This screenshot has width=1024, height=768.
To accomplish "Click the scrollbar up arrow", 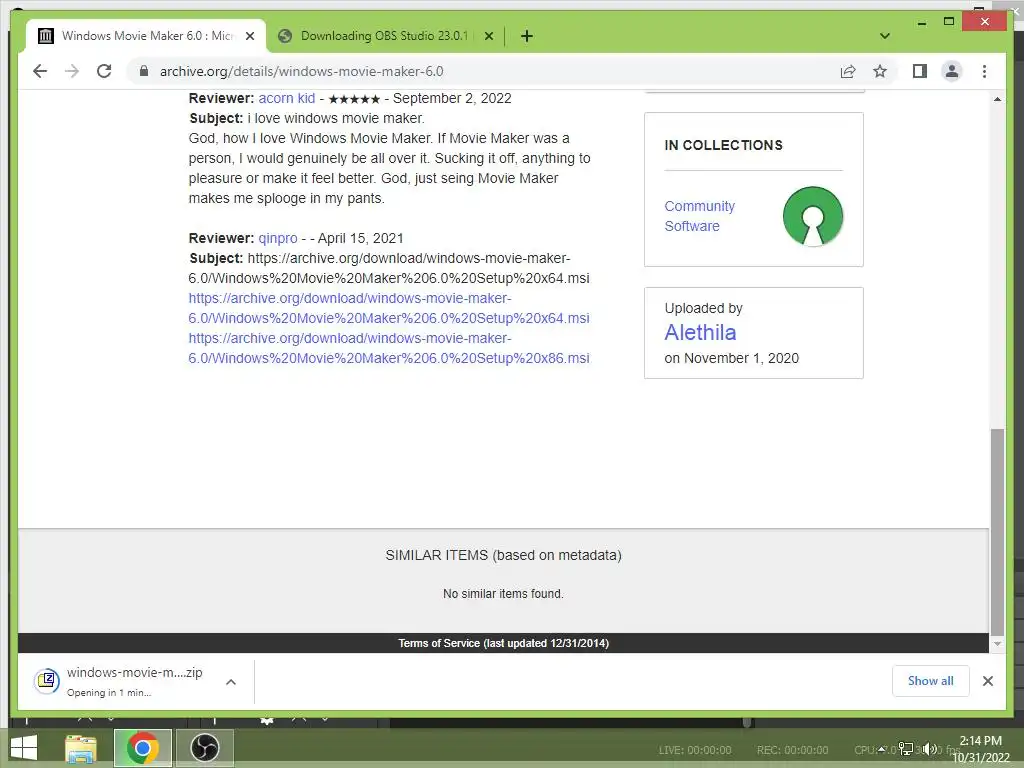I will 997,99.
